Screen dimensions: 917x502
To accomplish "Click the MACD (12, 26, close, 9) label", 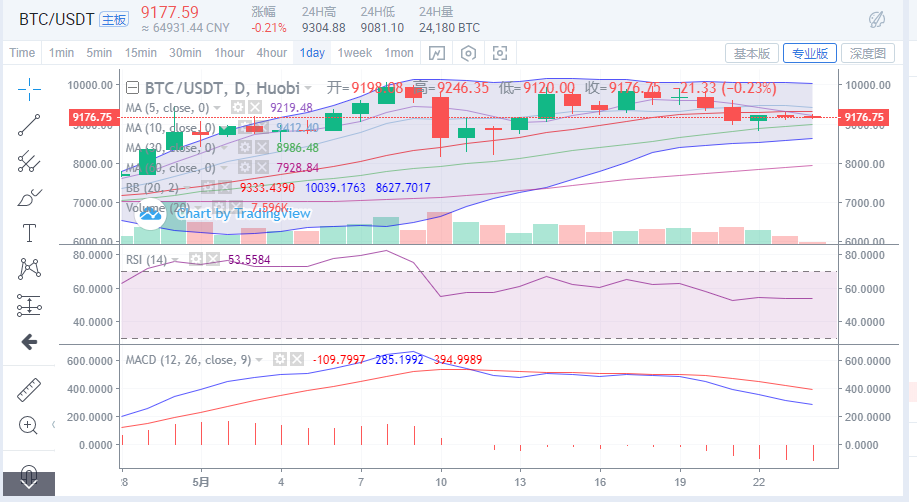I will point(188,360).
